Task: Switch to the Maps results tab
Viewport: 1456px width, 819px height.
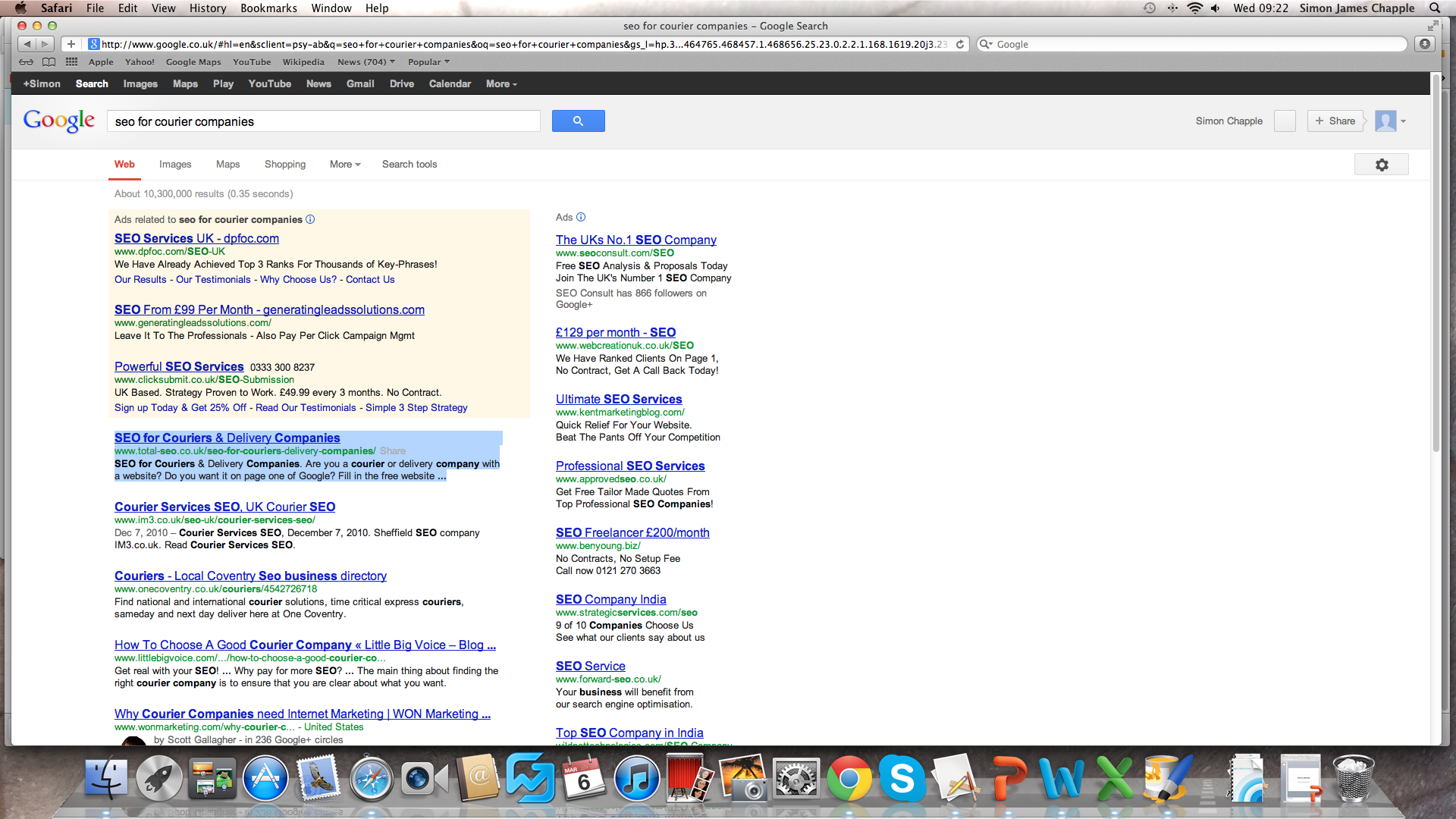Action: [x=227, y=165]
